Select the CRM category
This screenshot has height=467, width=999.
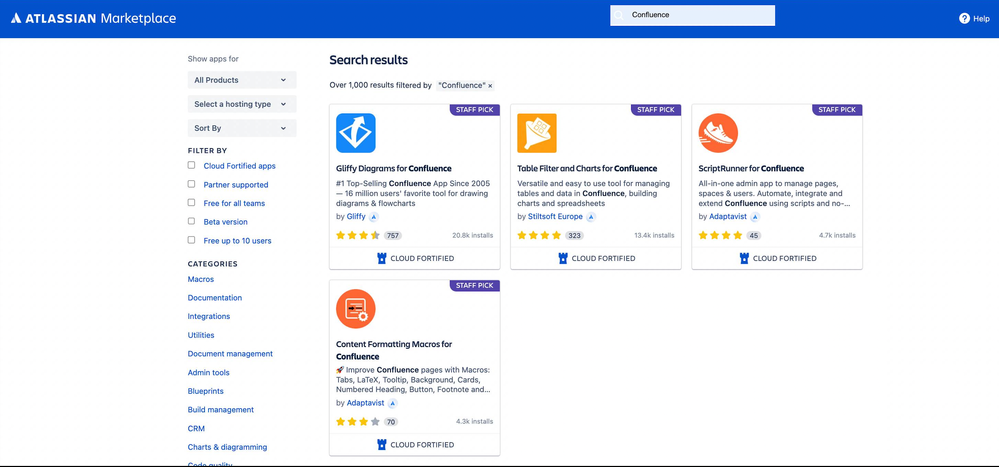[196, 428]
